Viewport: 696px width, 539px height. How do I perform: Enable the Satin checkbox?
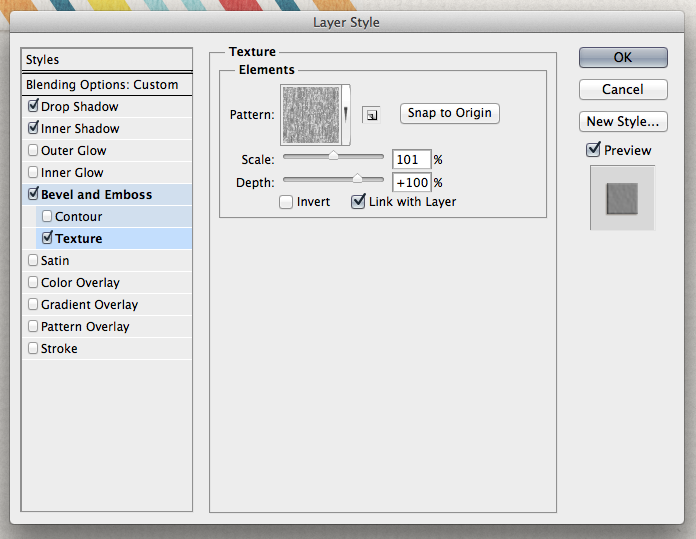click(x=33, y=260)
